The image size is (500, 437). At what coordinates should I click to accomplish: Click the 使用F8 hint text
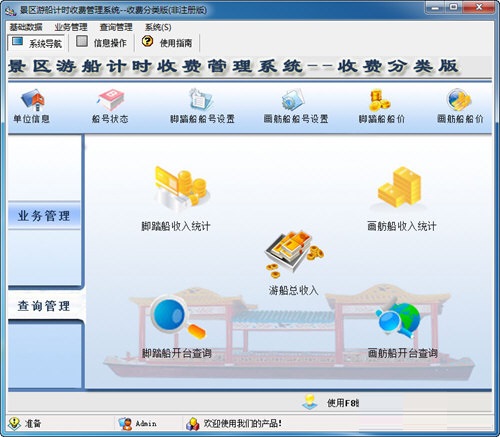[342, 403]
